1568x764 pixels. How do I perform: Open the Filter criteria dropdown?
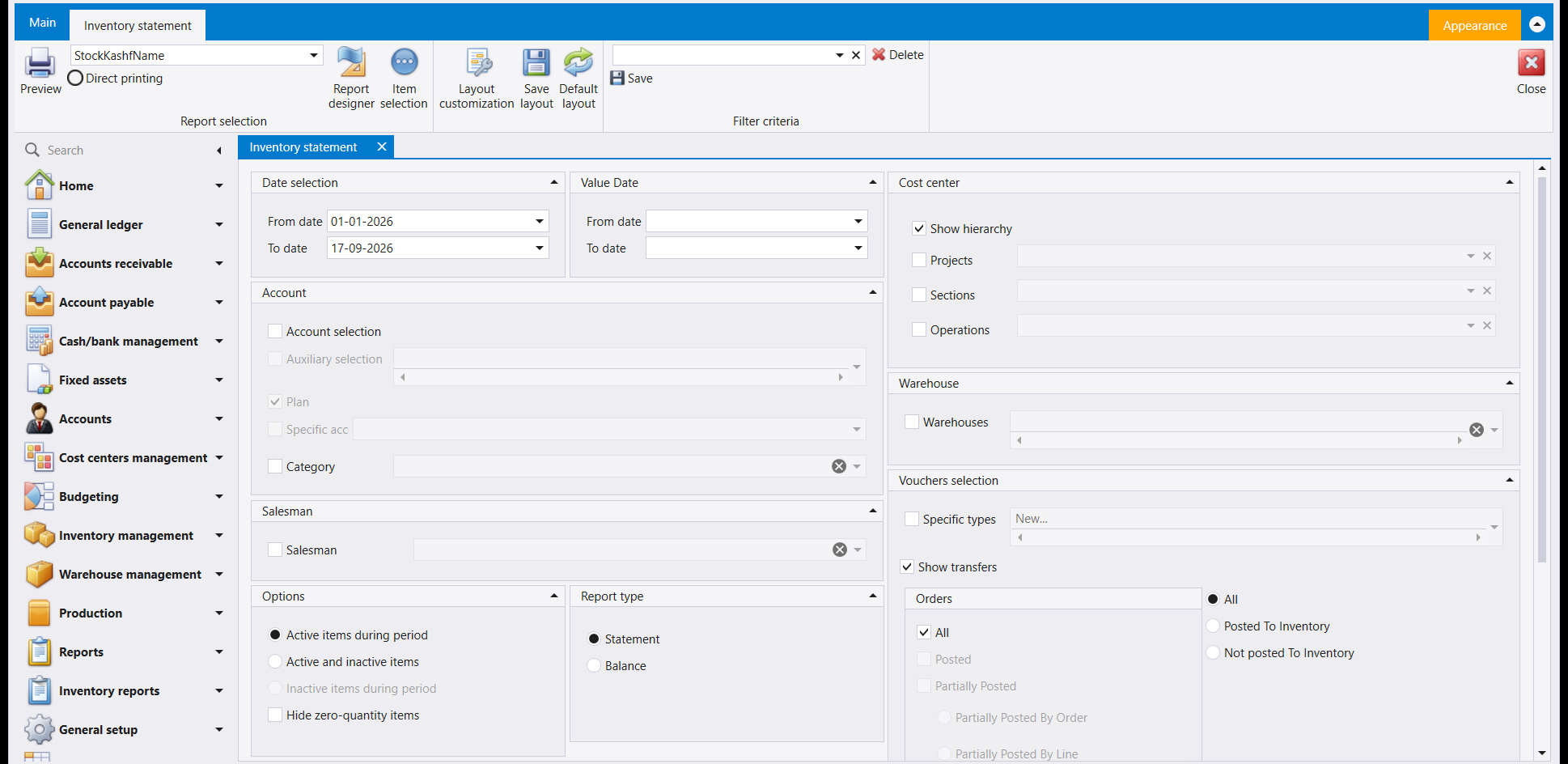840,55
